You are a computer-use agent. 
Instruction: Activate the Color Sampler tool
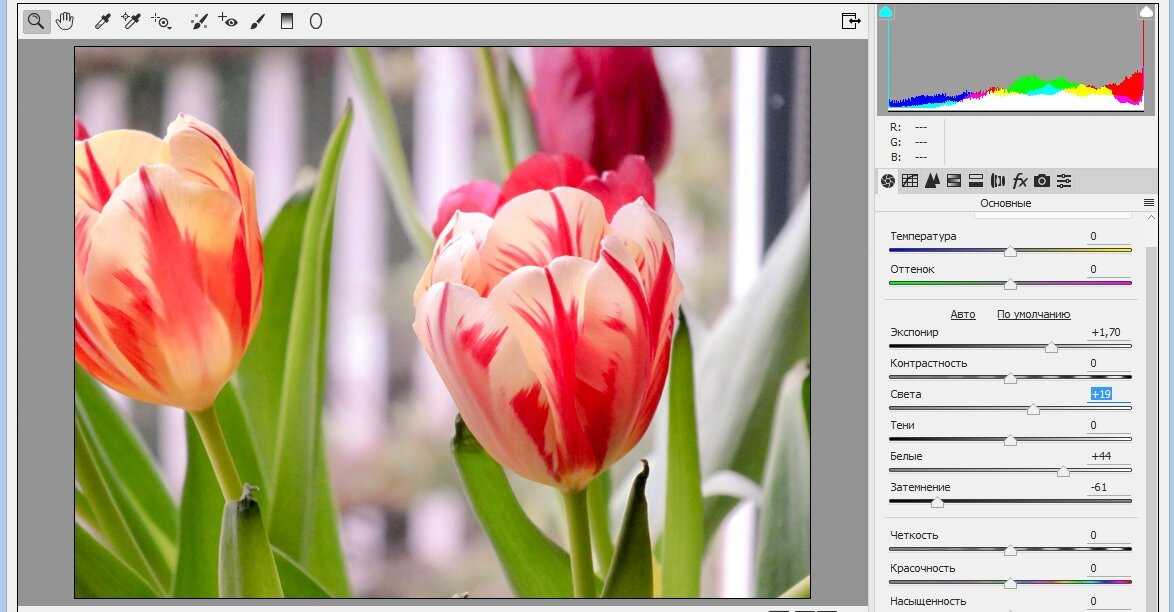(x=131, y=21)
